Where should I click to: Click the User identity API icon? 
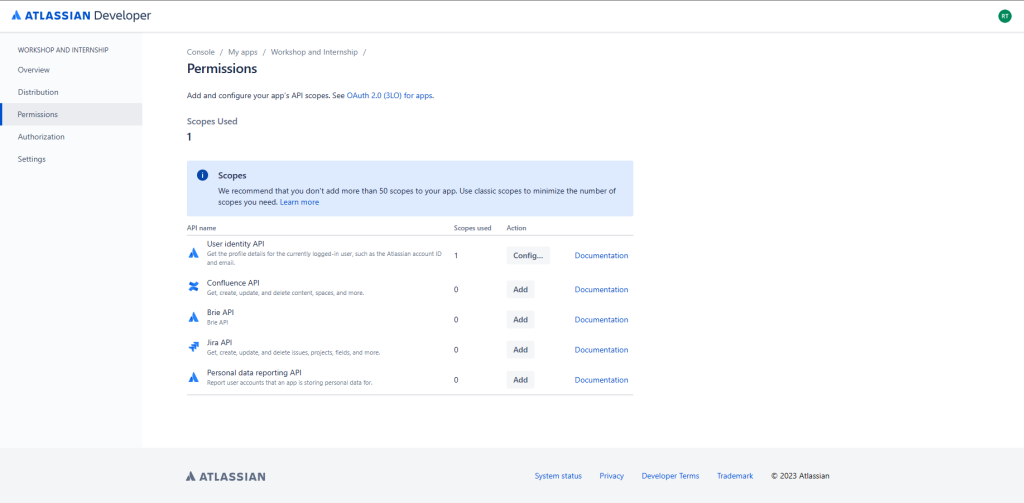coord(194,253)
